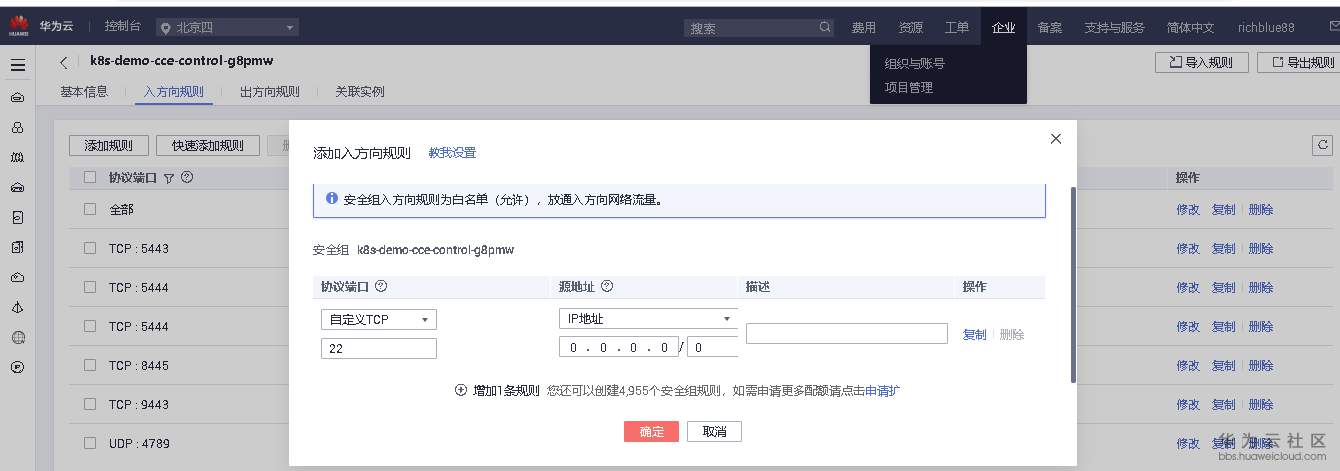Click the globe icon in left sidebar

pyautogui.click(x=18, y=337)
